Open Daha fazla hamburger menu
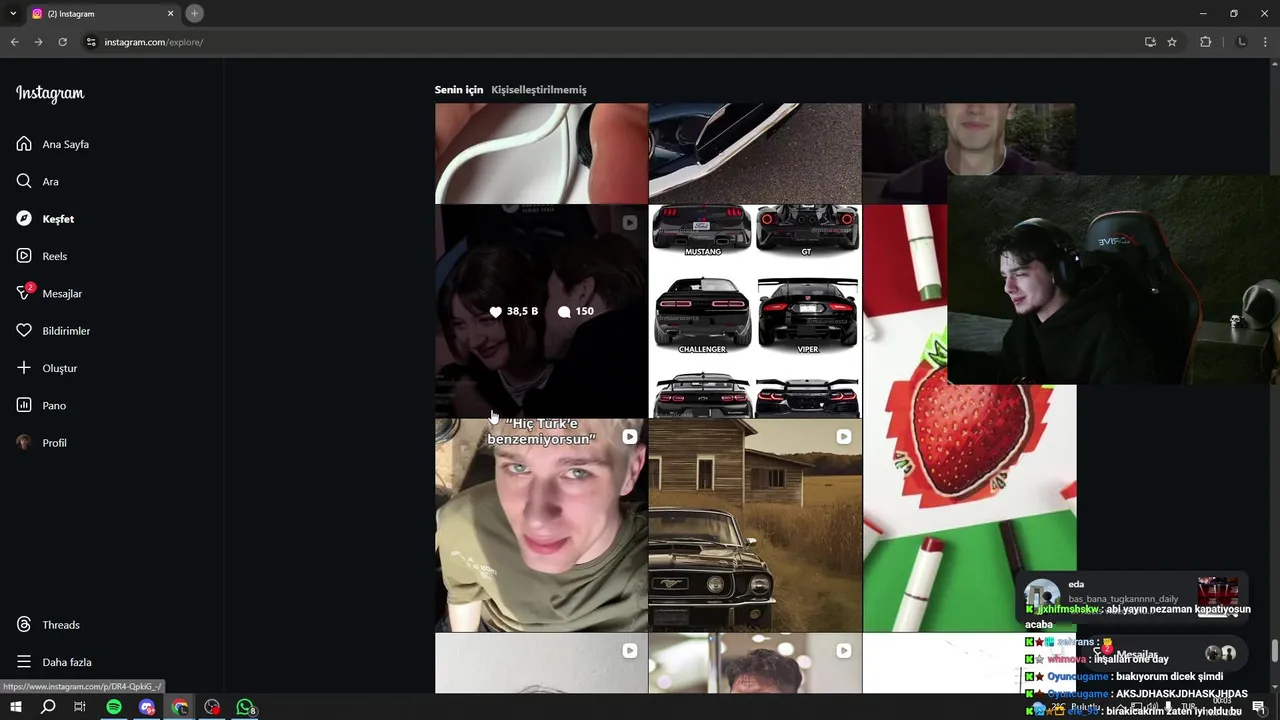 tap(24, 662)
